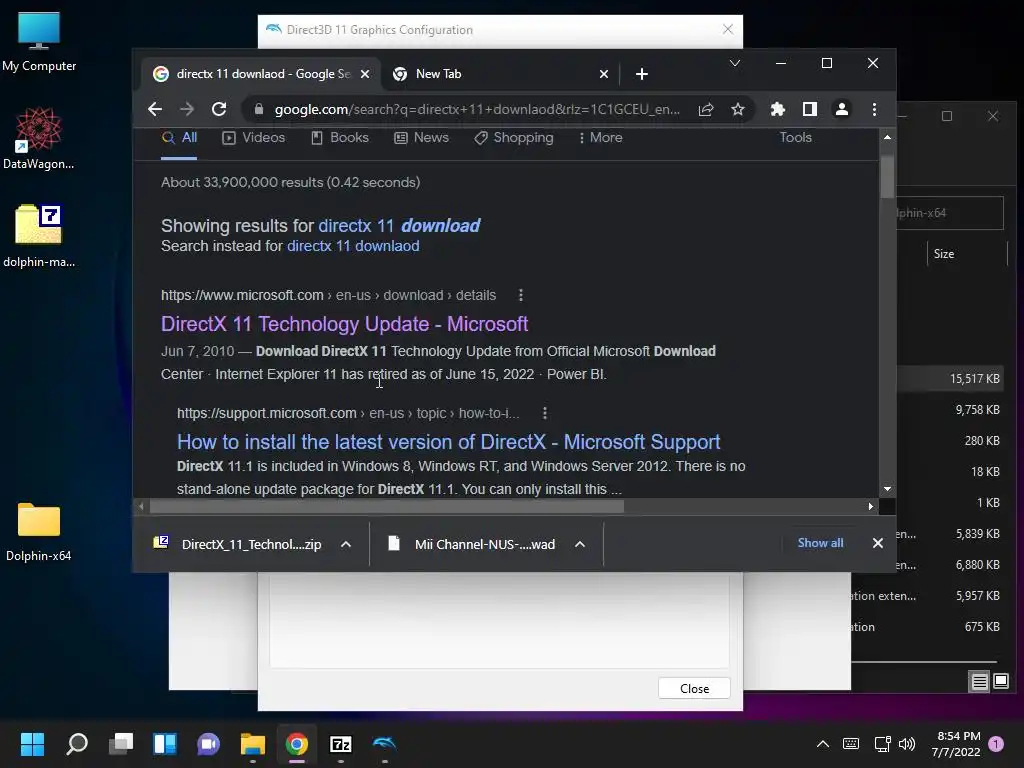Click the vertical scrollbar thumb in Chrome
The image size is (1024, 768).
click(887, 176)
